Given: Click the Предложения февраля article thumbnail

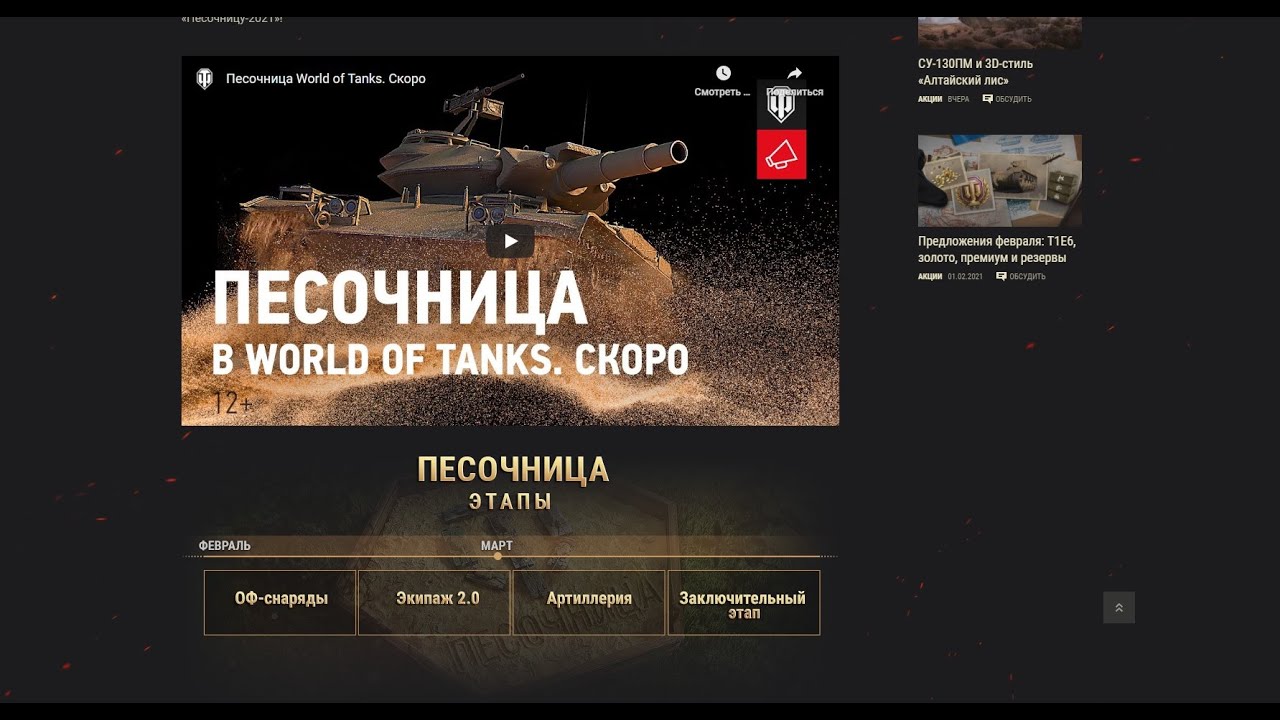Looking at the screenshot, I should point(1000,181).
